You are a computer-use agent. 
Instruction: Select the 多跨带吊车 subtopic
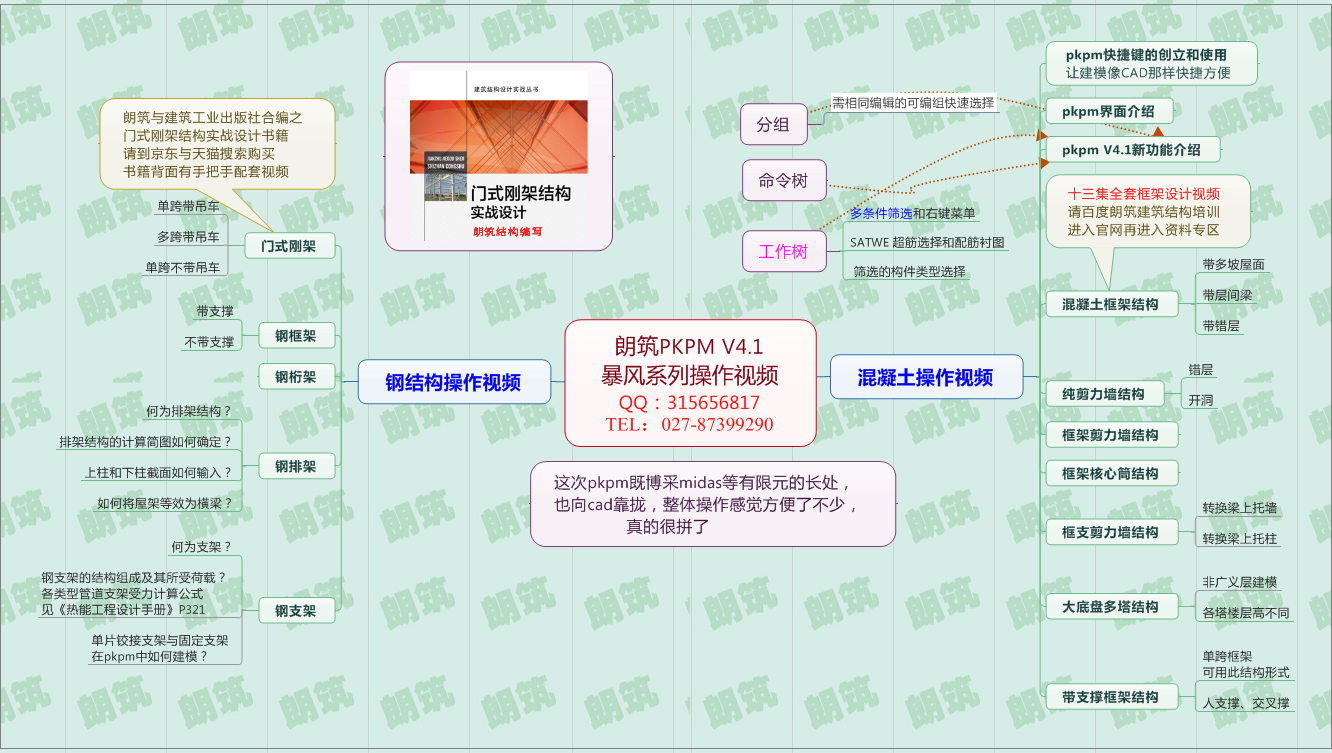click(x=188, y=237)
